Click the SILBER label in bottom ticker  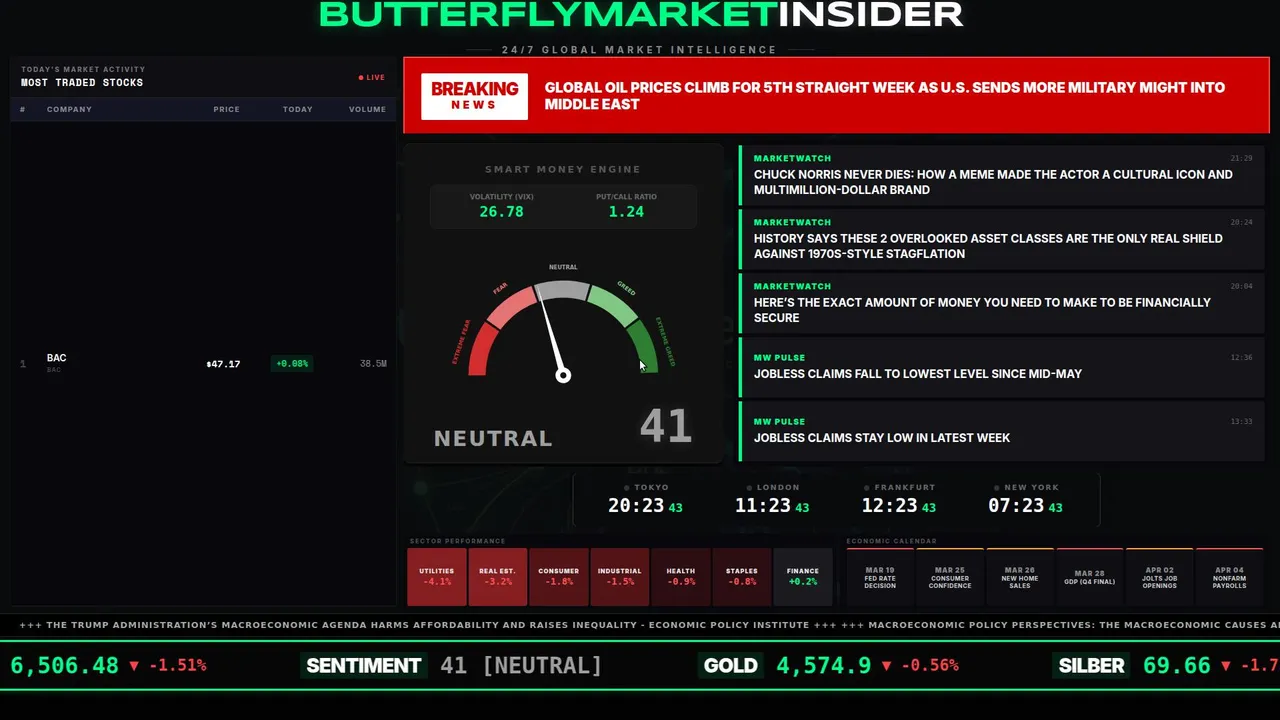1092,666
